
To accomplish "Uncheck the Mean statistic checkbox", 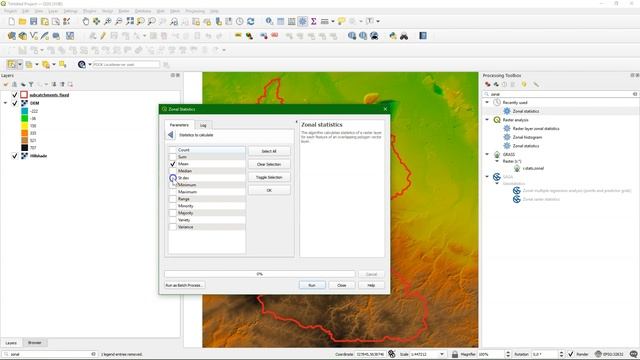I will coord(173,164).
